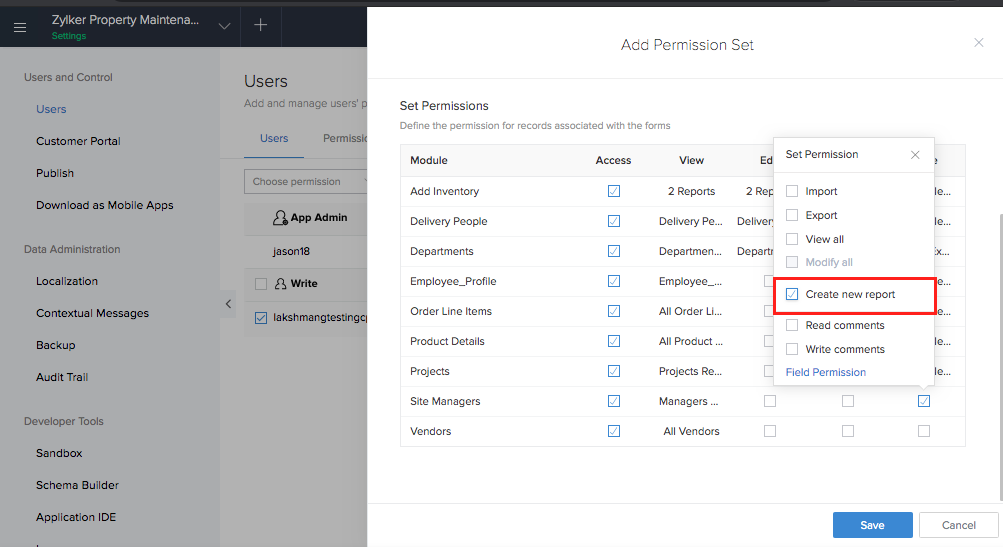Click the plus icon in top bar

(x=260, y=26)
